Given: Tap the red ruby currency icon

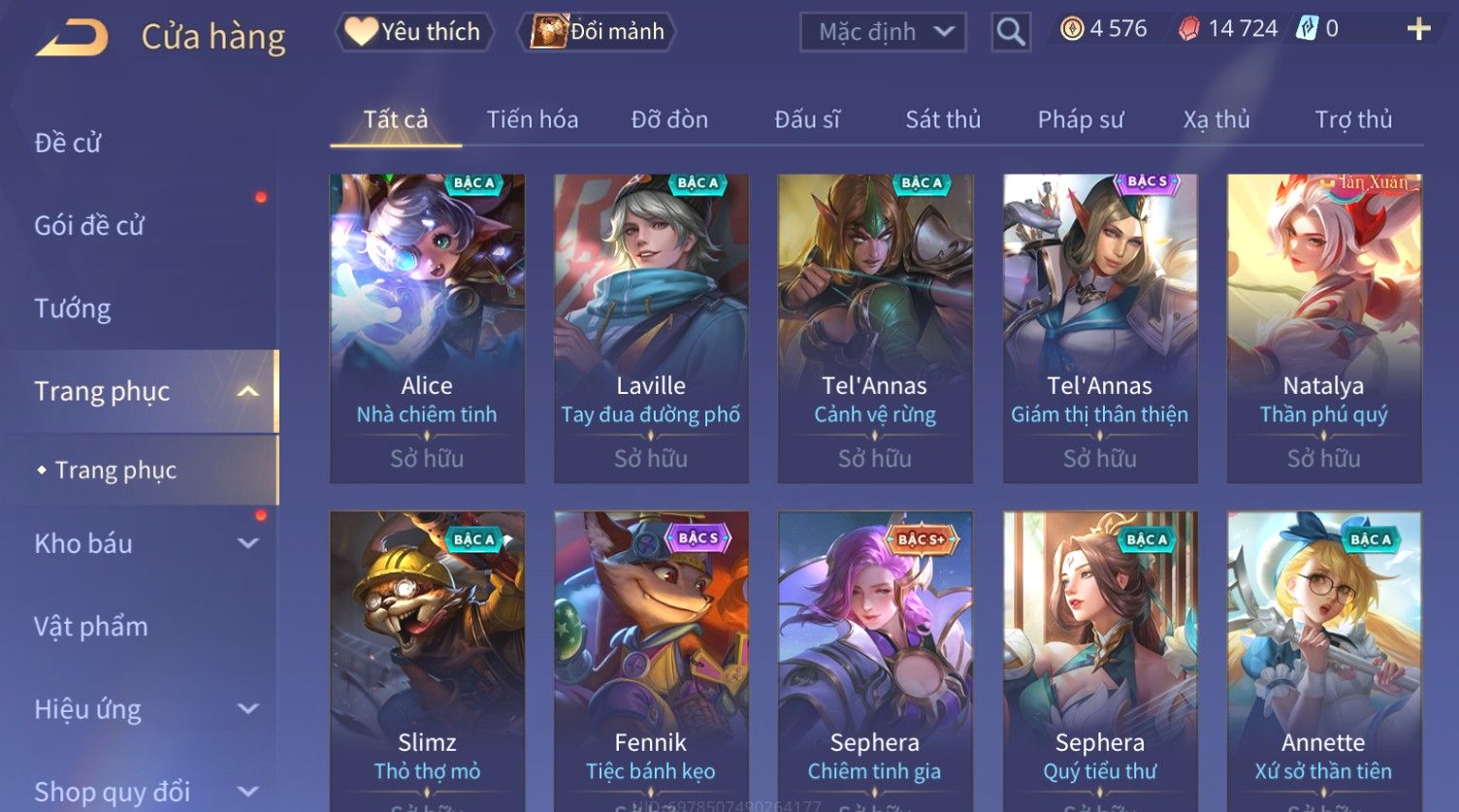Looking at the screenshot, I should (1188, 29).
